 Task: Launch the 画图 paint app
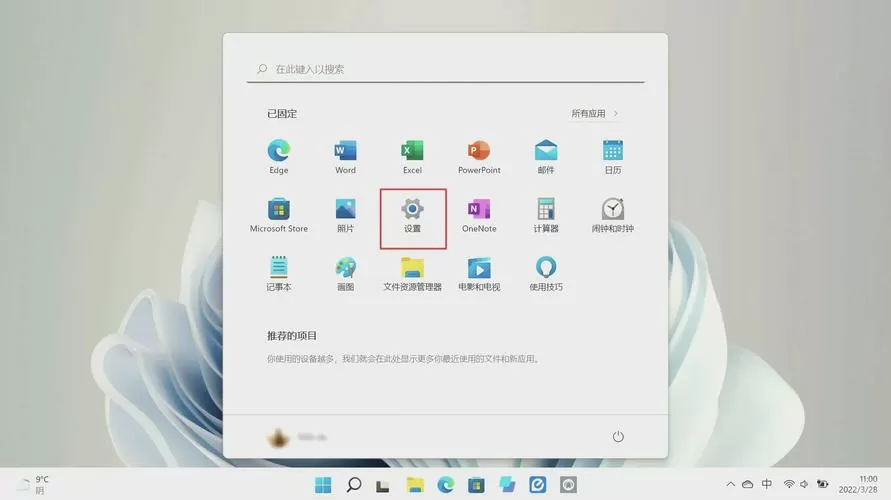pyautogui.click(x=345, y=274)
